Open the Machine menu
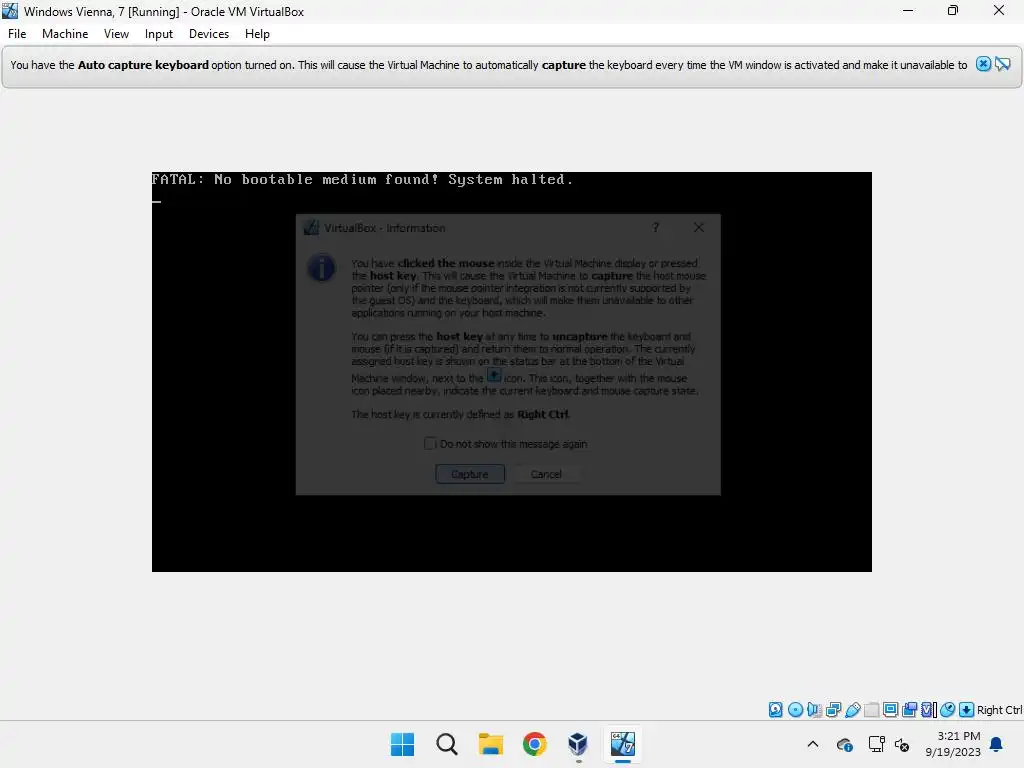This screenshot has width=1024, height=768. pyautogui.click(x=65, y=34)
